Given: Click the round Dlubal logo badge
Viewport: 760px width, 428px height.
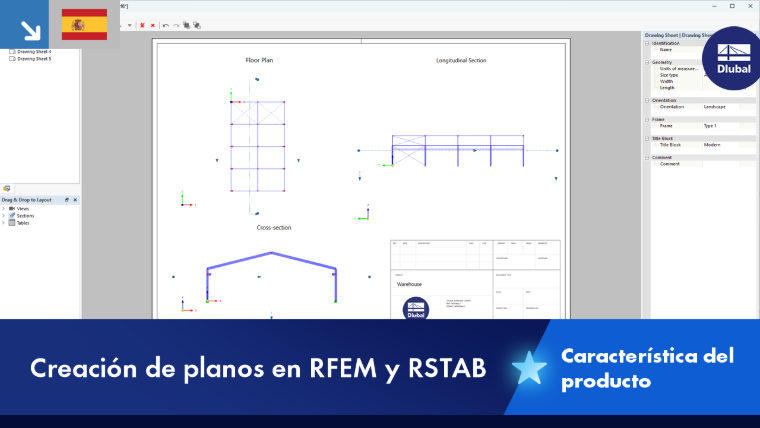Looking at the screenshot, I should pyautogui.click(x=732, y=58).
